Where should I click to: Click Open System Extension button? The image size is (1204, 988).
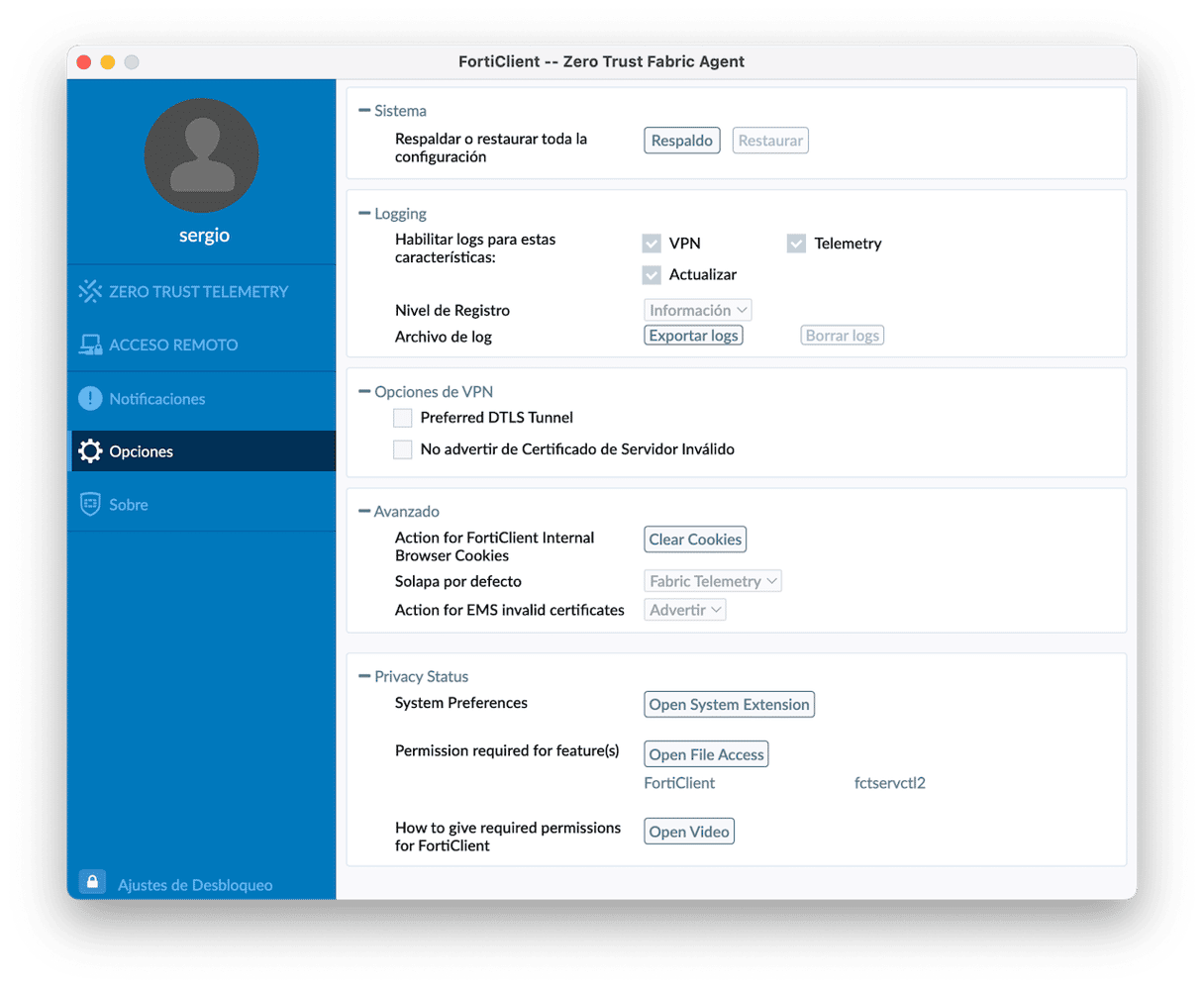tap(730, 705)
